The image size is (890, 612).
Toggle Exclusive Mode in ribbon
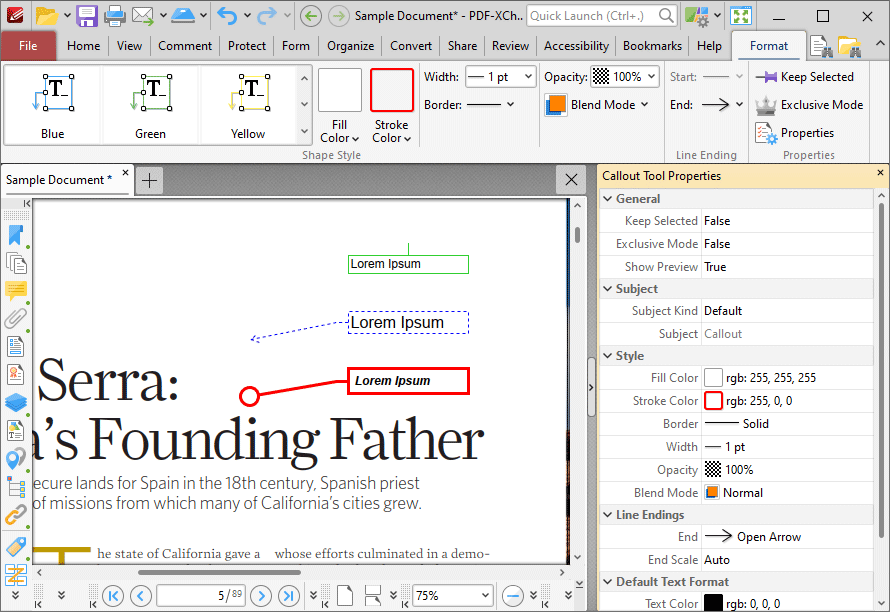809,104
